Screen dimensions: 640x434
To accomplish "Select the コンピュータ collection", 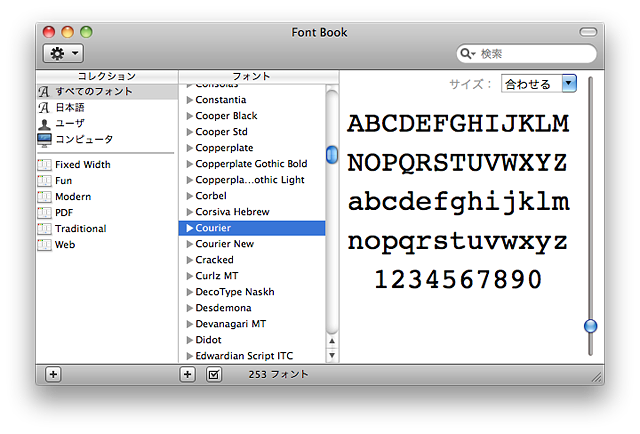I will pos(107,139).
